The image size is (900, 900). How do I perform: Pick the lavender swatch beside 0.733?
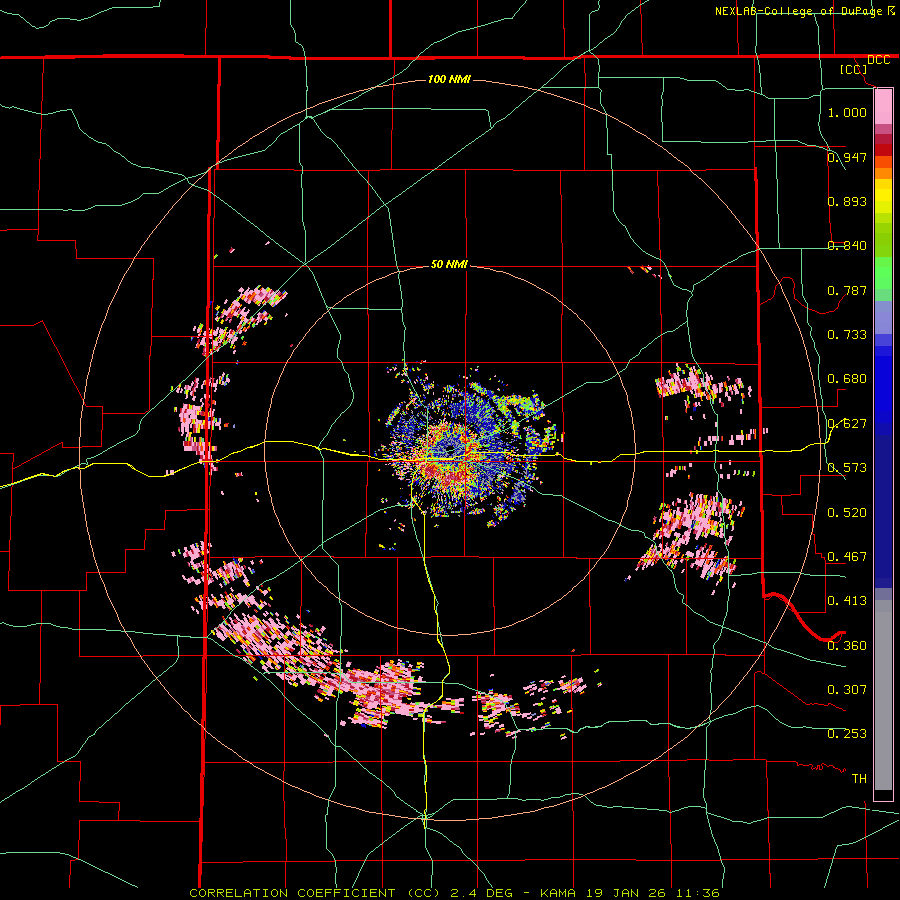pos(883,317)
